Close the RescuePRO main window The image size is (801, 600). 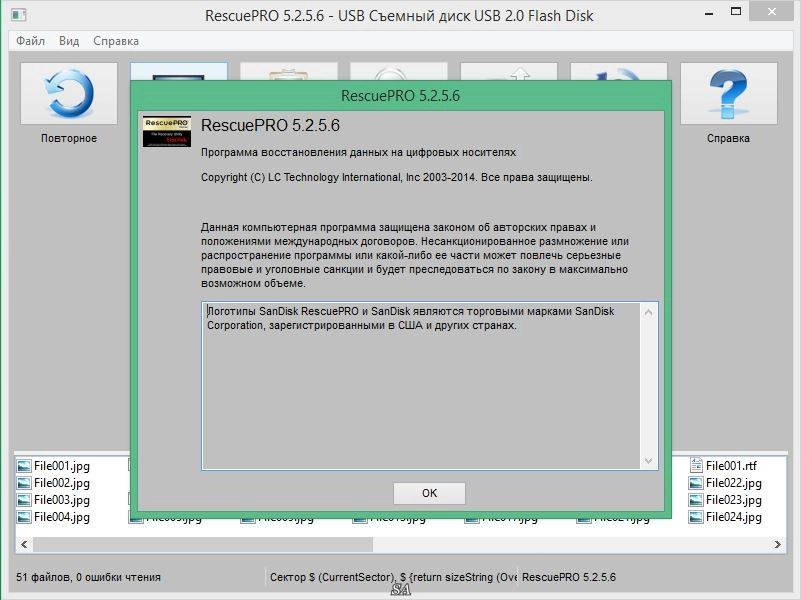[x=772, y=12]
